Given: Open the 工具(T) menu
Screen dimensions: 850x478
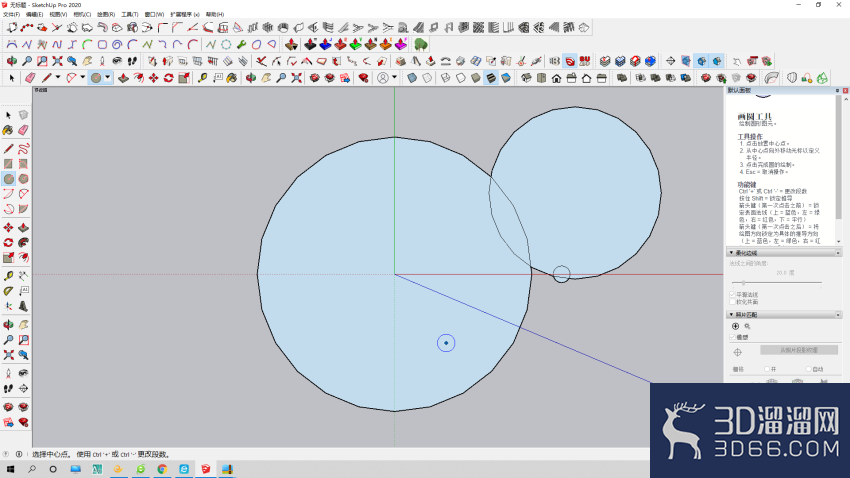Looking at the screenshot, I should pos(130,15).
